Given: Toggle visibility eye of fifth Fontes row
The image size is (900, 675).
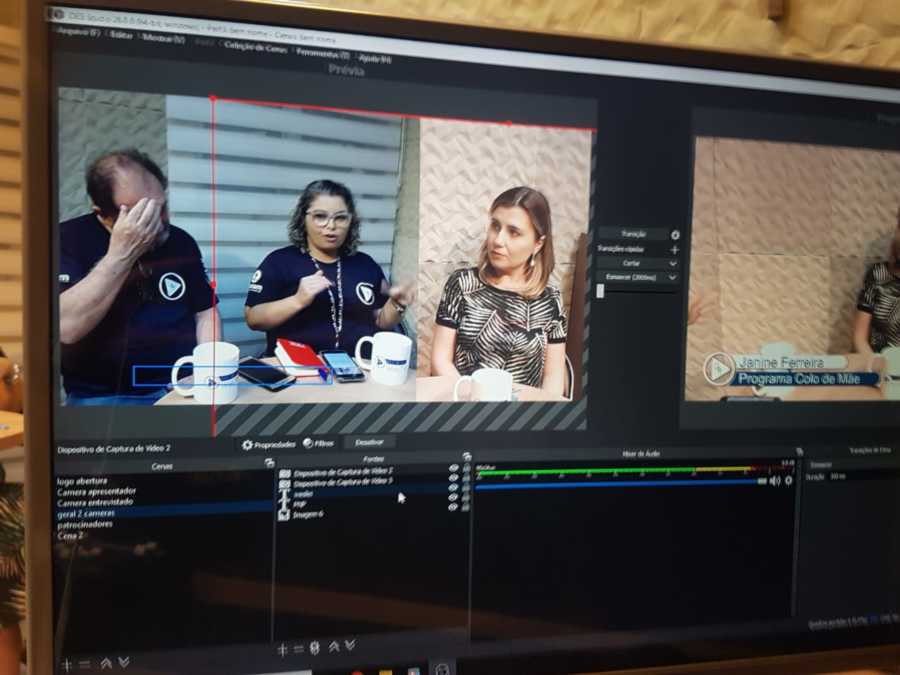Looking at the screenshot, I should tap(453, 507).
